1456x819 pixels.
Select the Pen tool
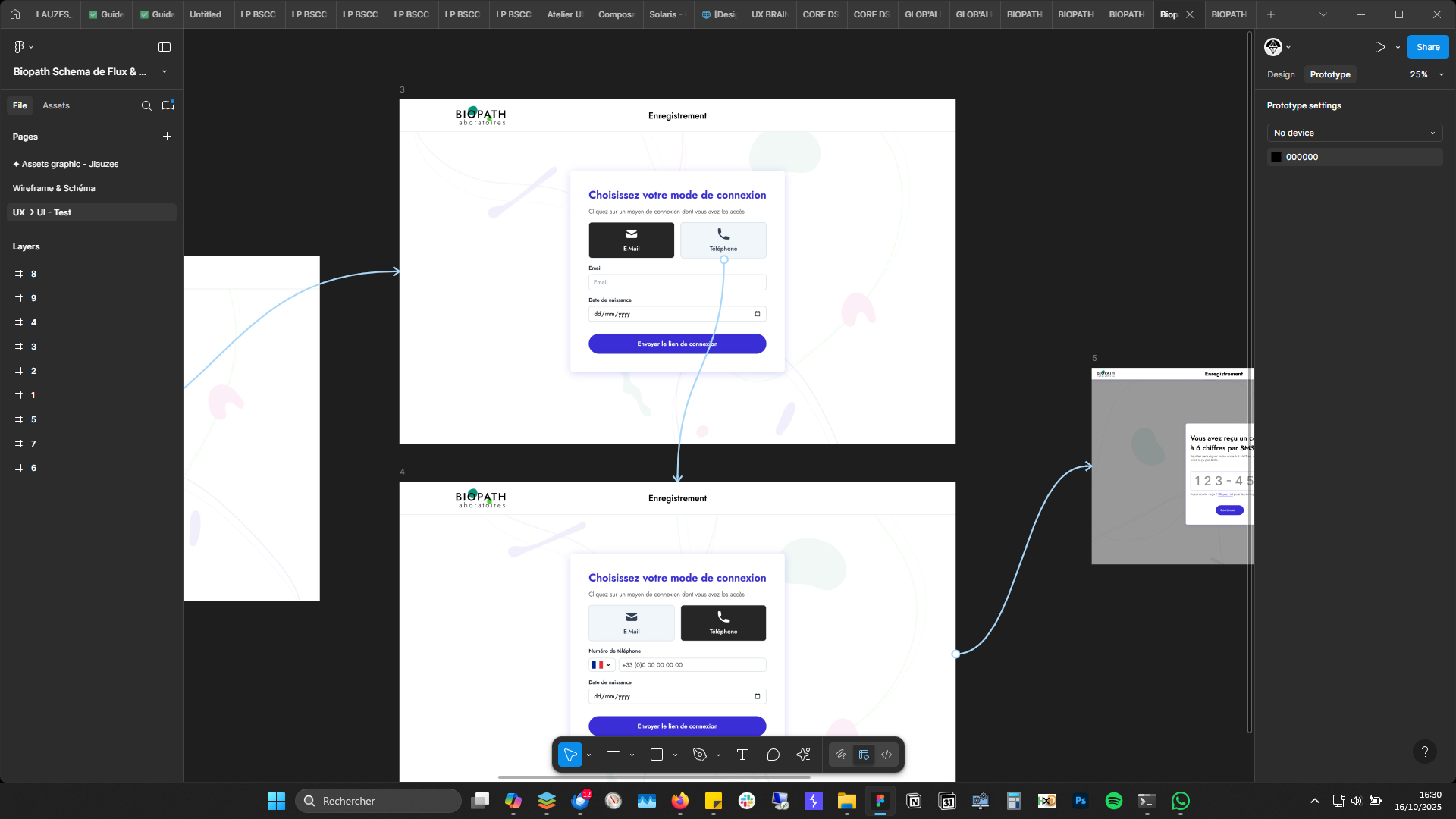[x=700, y=755]
